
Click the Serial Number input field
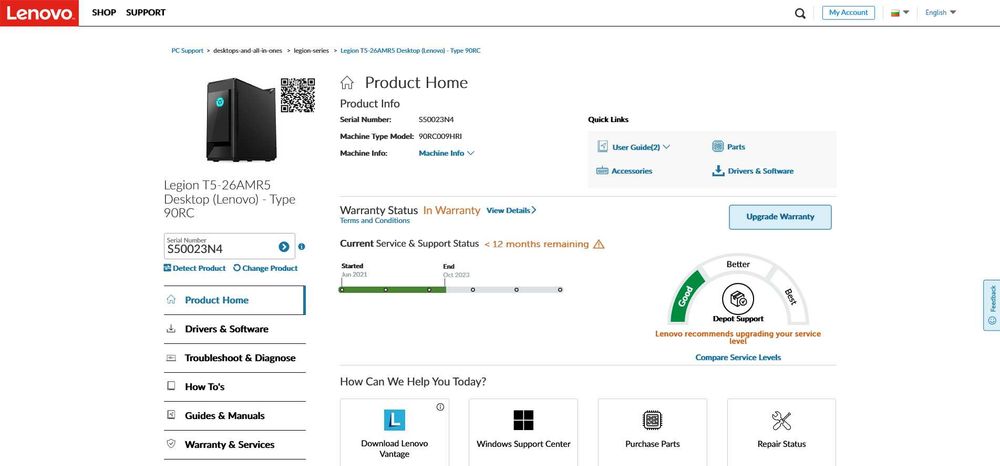click(220, 247)
